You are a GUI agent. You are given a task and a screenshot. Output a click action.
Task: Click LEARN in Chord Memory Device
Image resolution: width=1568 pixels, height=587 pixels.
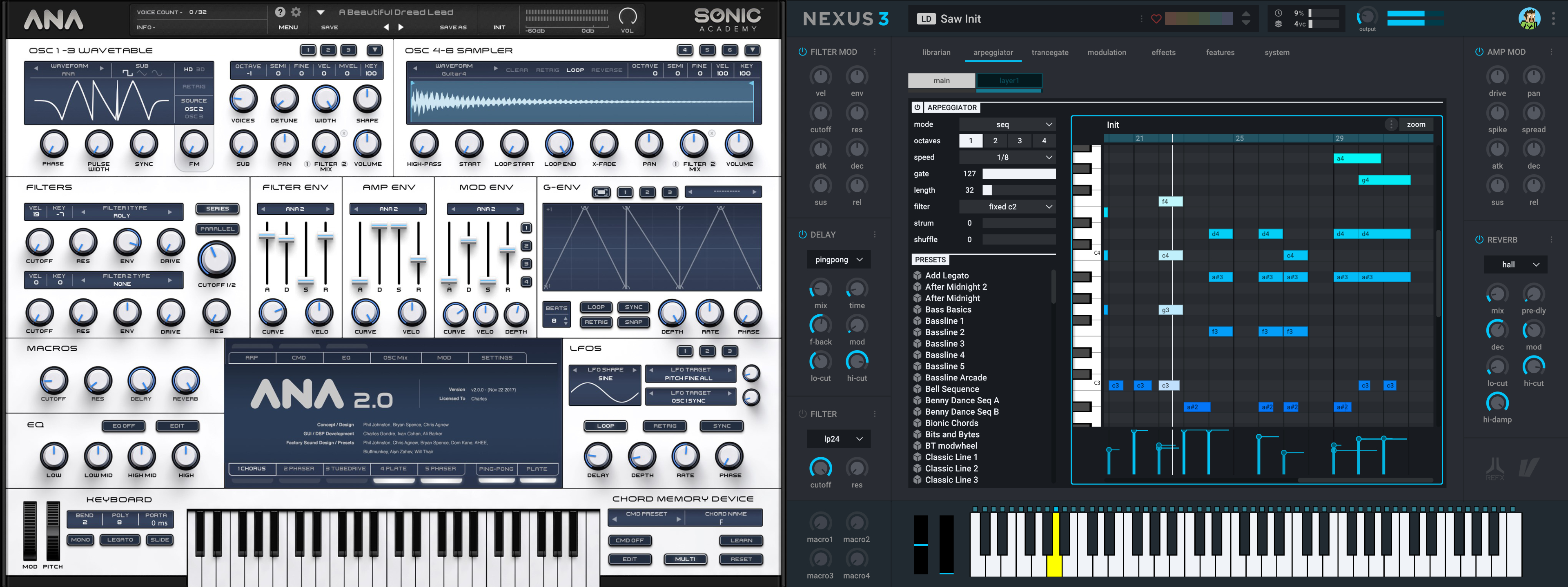click(x=741, y=541)
